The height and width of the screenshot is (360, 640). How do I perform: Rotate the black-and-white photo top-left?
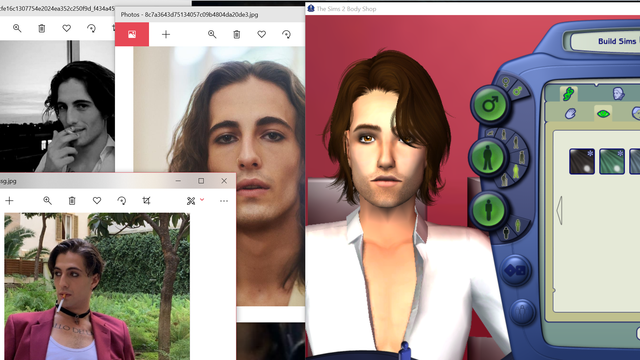(x=91, y=28)
